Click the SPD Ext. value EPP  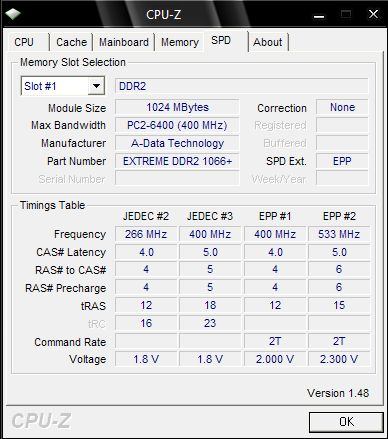click(x=342, y=161)
